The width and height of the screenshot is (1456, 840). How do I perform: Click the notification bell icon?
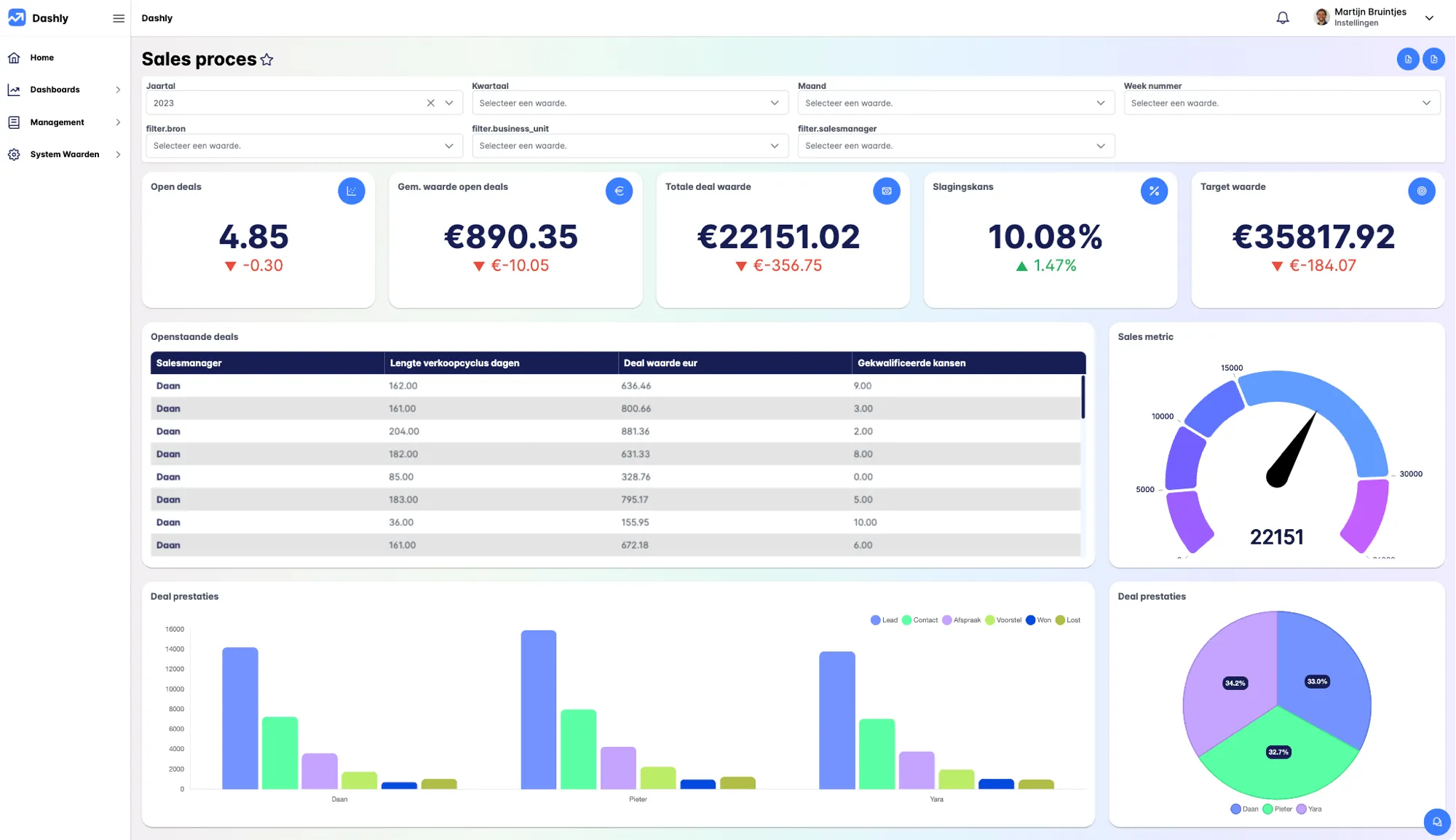(1283, 17)
